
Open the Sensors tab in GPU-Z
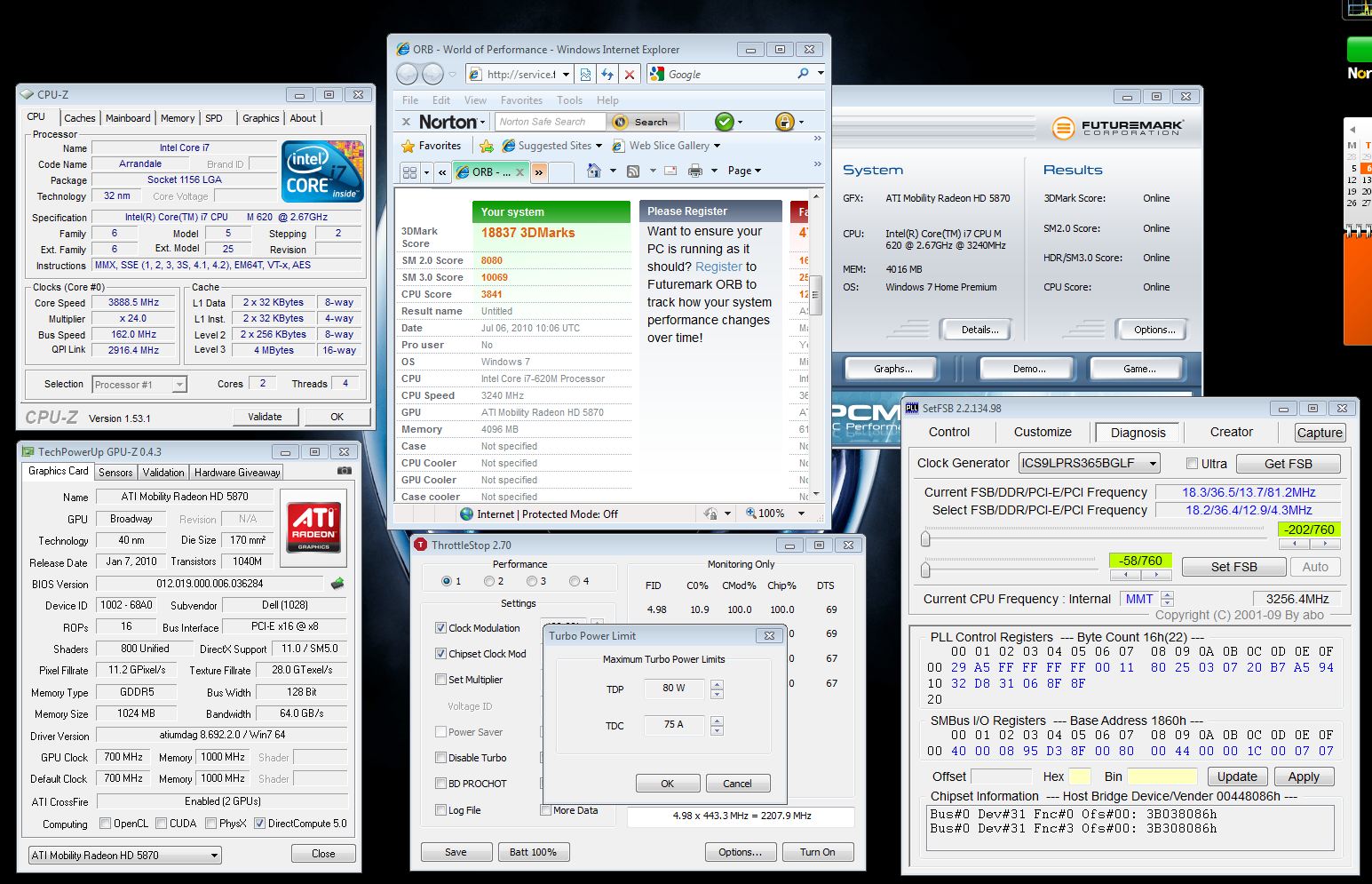(115, 473)
